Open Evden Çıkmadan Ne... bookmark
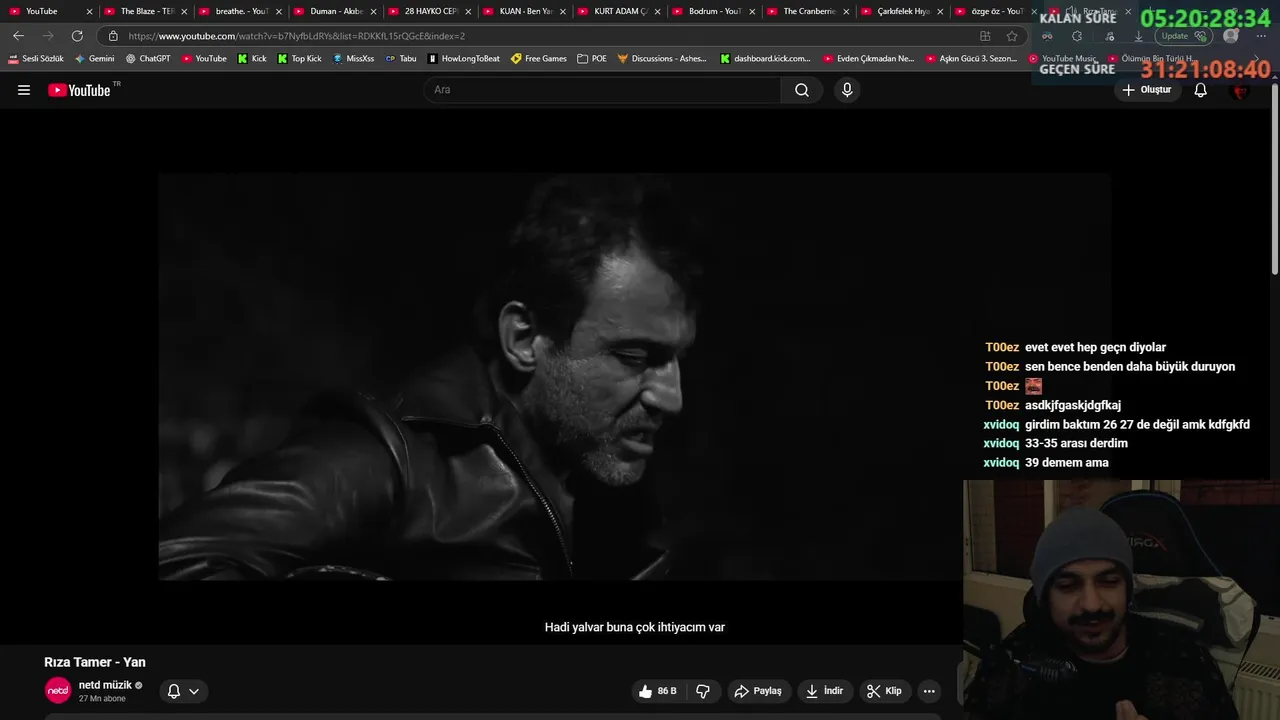Viewport: 1280px width, 720px height. point(869,59)
